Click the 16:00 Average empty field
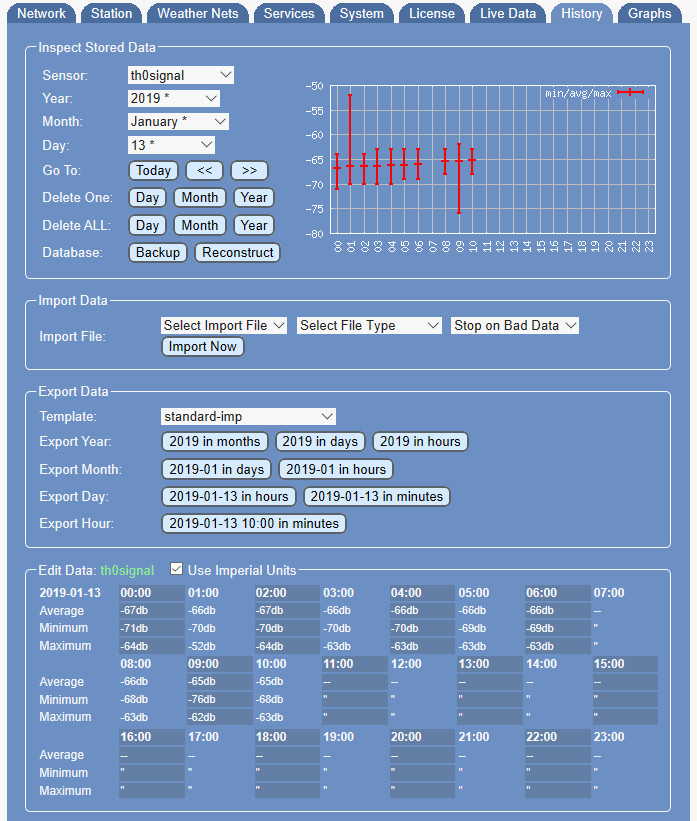697x821 pixels. pos(152,755)
